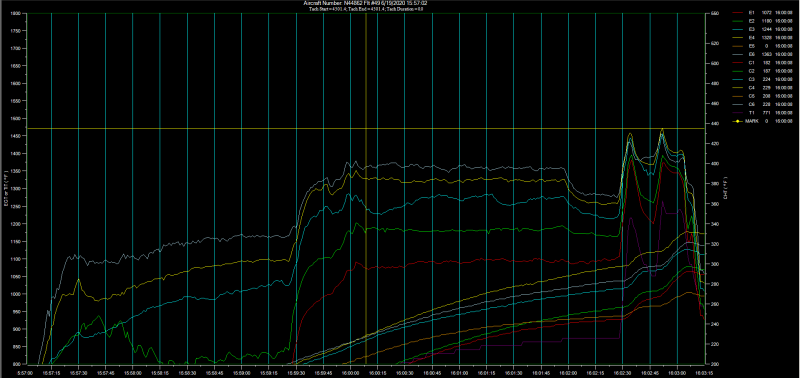
Task: Select the C5 orange line swatch in legend
Action: (x=738, y=96)
